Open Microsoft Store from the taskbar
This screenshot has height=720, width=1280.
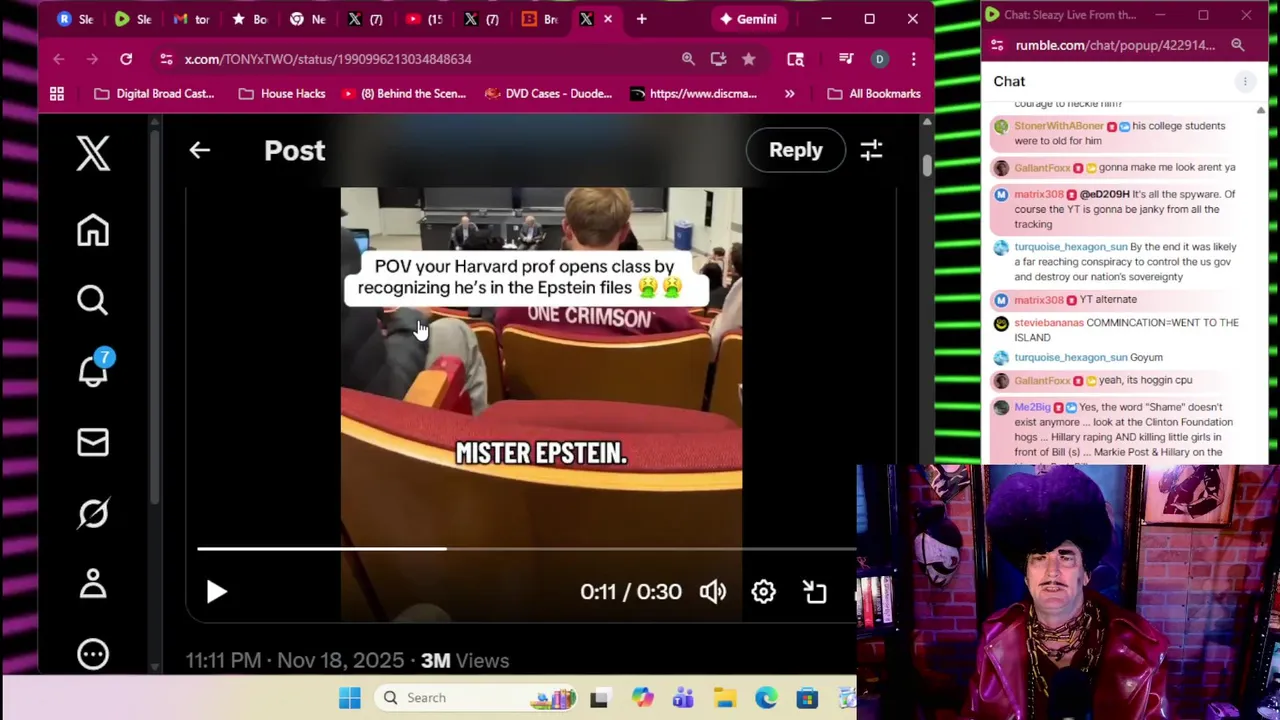[x=807, y=698]
